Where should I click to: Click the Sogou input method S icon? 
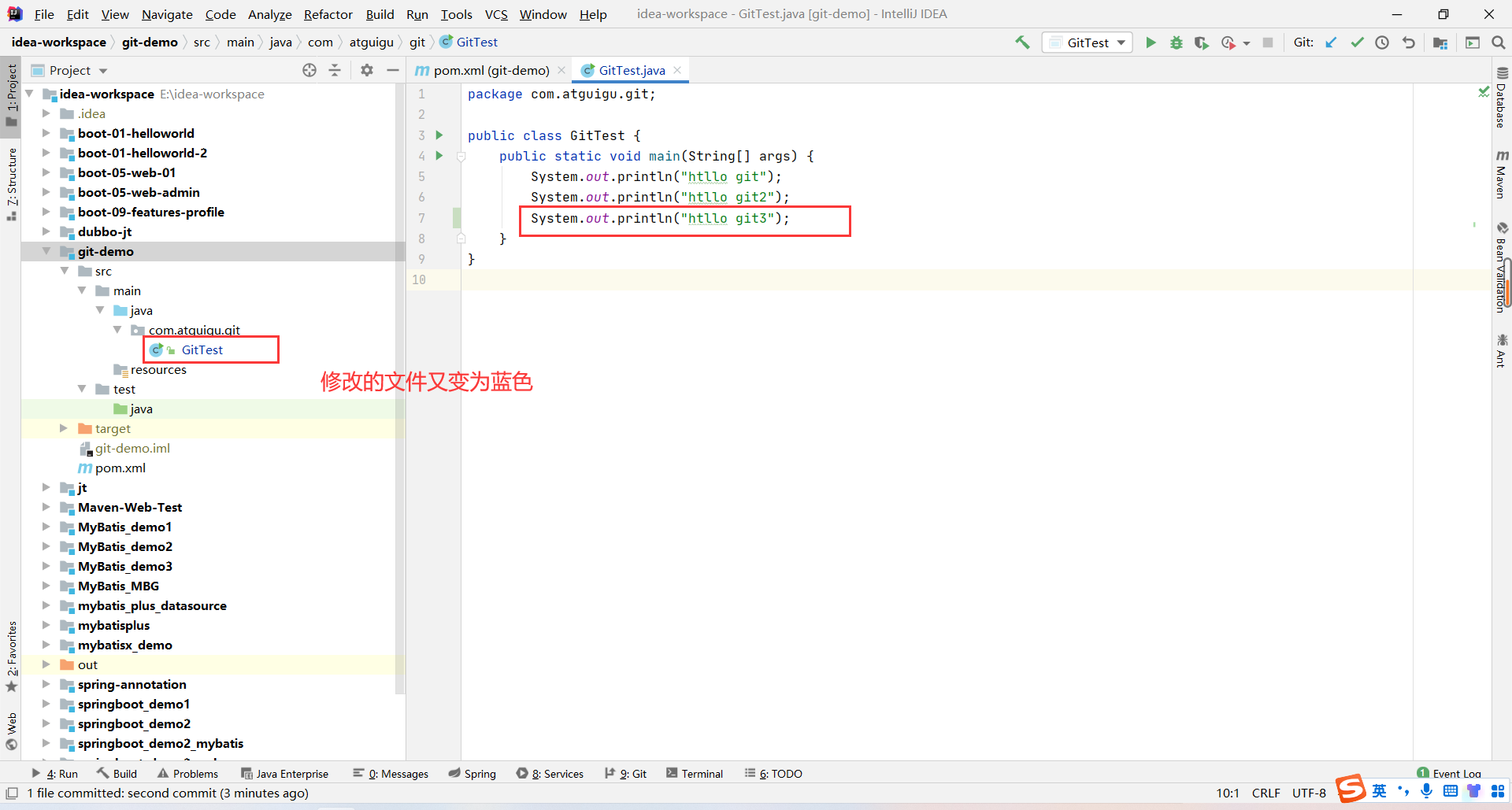[1351, 789]
